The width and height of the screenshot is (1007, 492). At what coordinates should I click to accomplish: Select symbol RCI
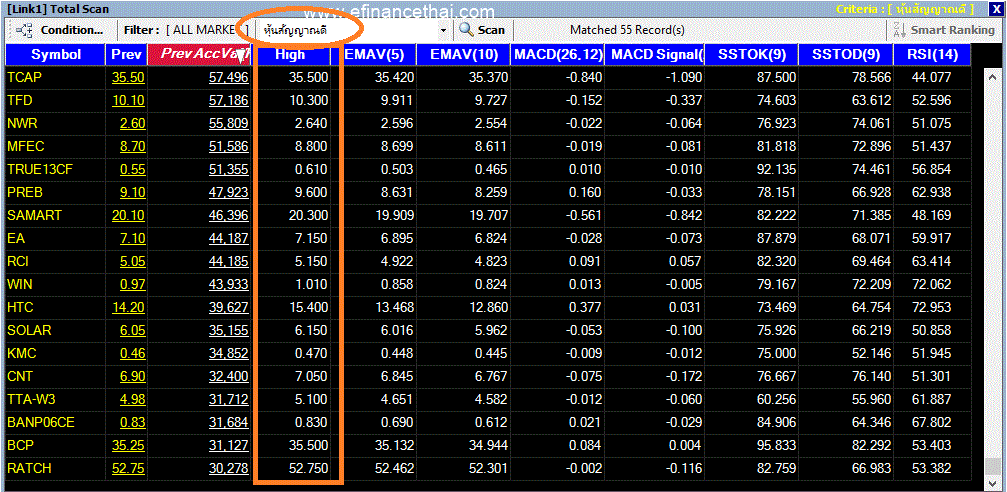tap(18, 261)
